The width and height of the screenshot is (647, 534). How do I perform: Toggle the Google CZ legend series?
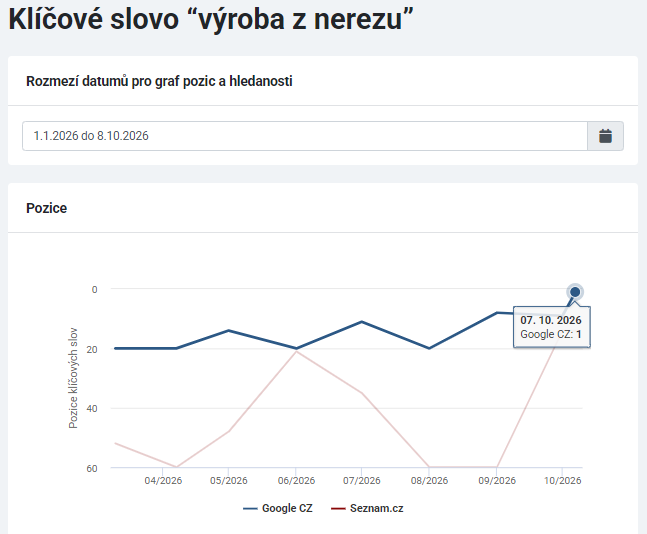tap(278, 508)
